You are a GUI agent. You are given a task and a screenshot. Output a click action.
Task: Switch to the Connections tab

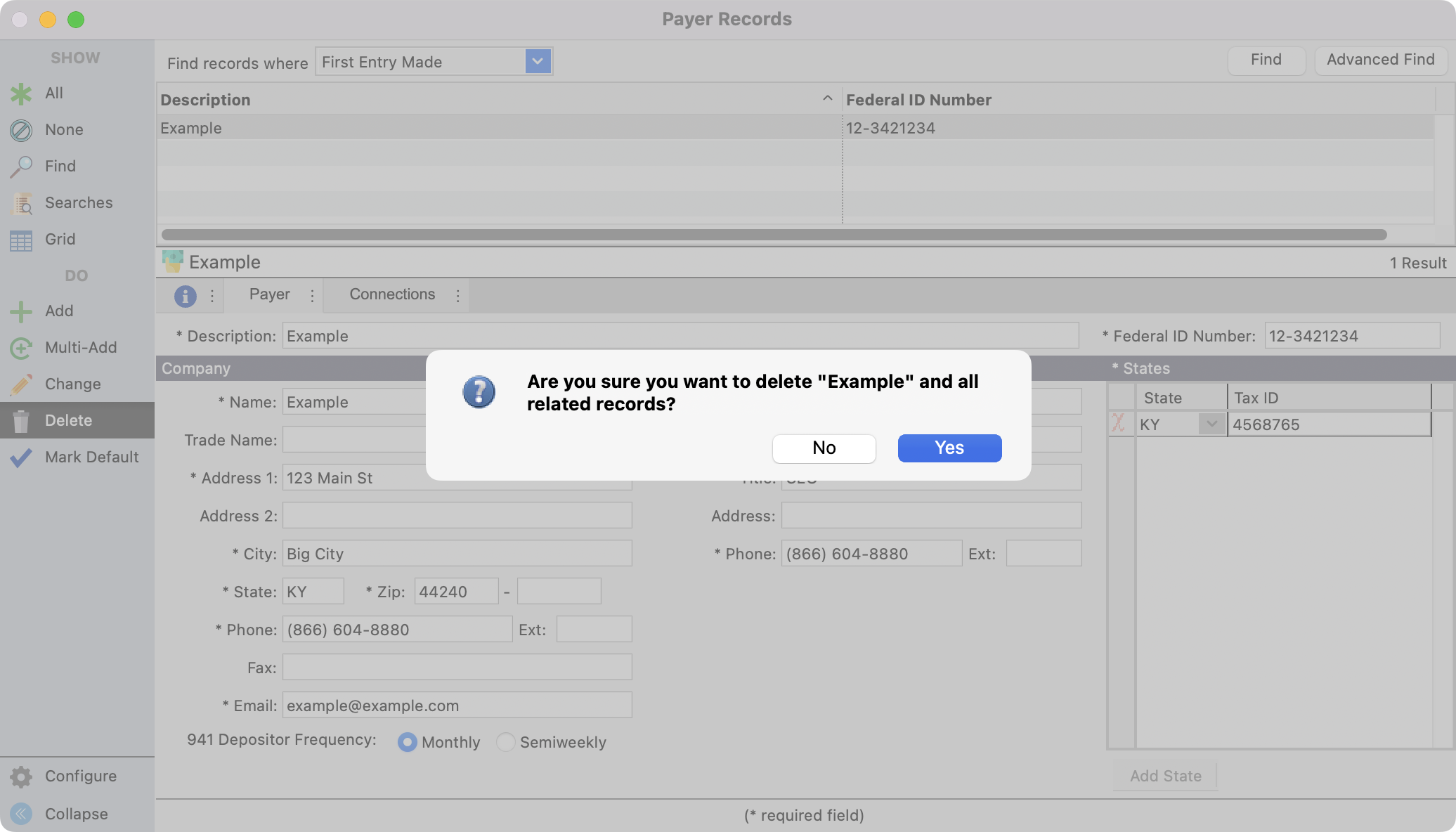coord(392,294)
